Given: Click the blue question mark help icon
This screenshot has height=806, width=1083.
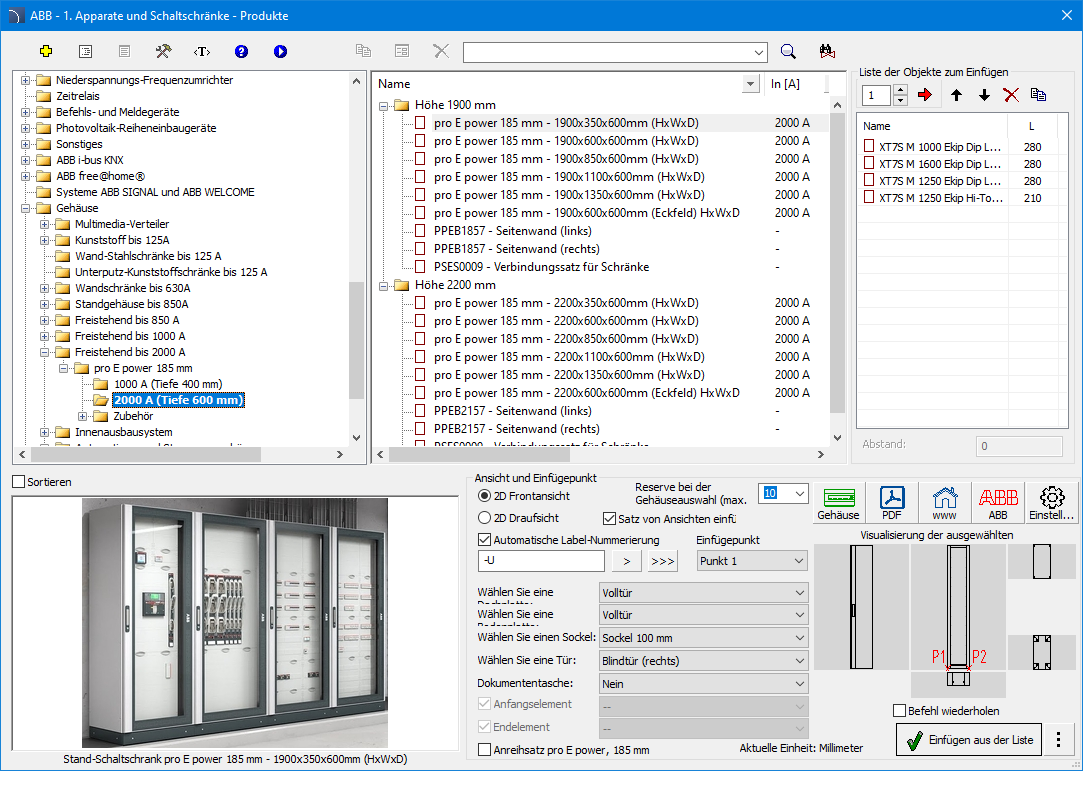Looking at the screenshot, I should pyautogui.click(x=241, y=51).
